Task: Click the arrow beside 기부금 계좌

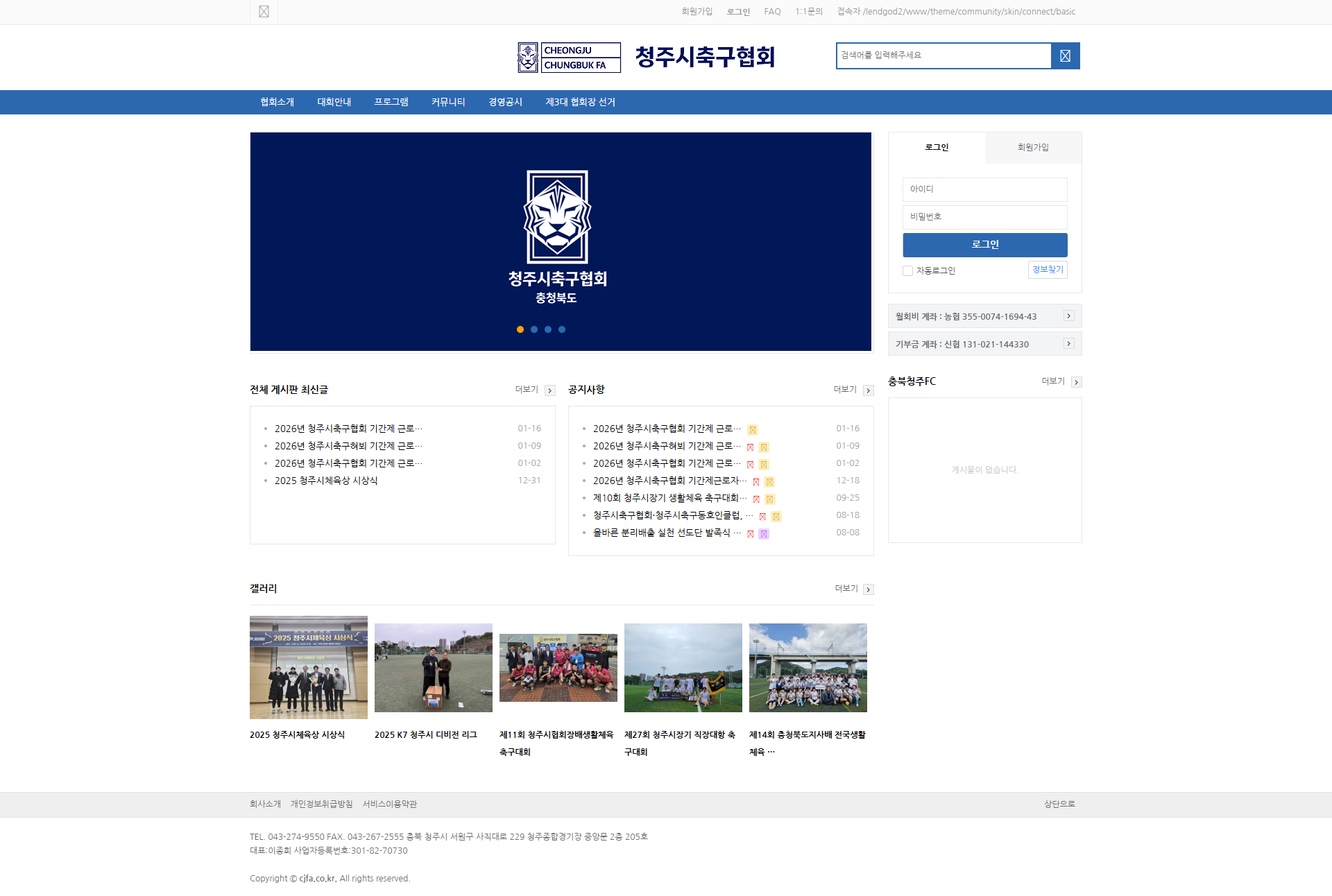Action: pos(1068,344)
